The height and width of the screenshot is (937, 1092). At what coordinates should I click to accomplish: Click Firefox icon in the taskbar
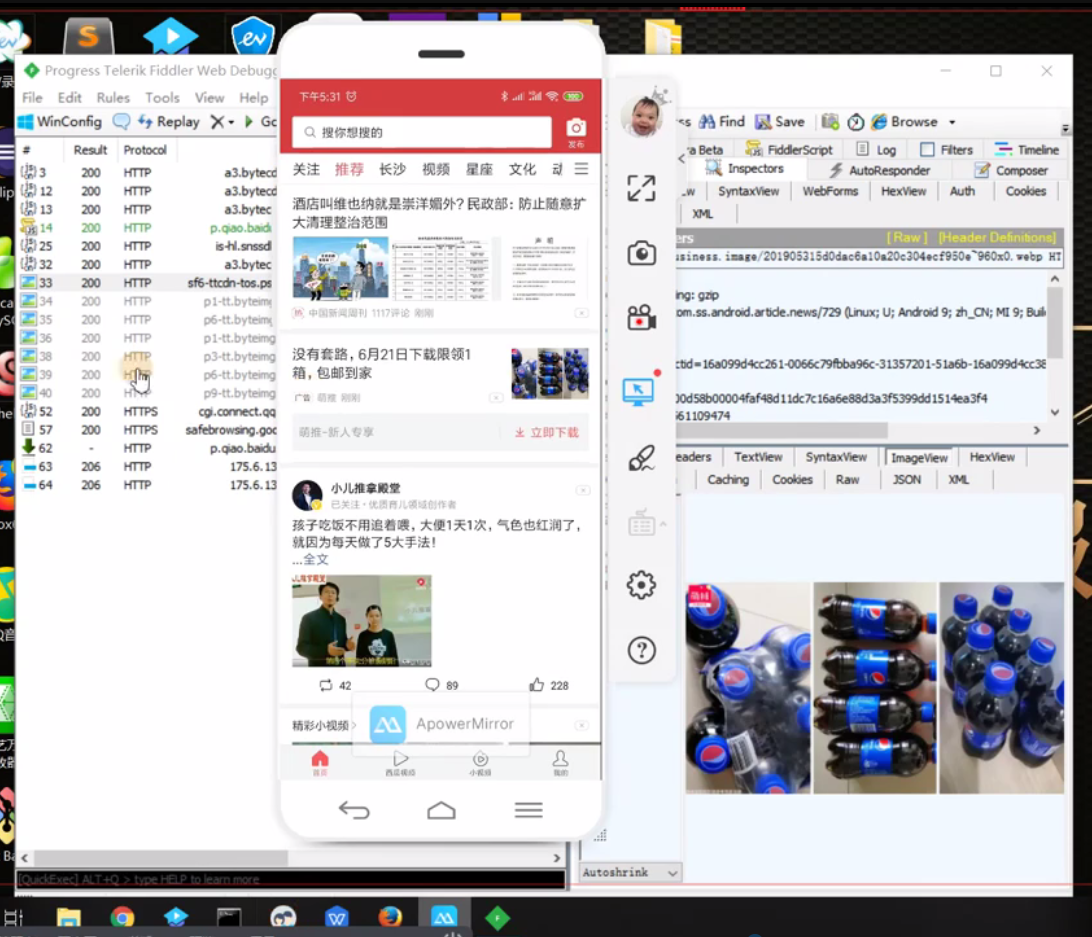click(390, 917)
